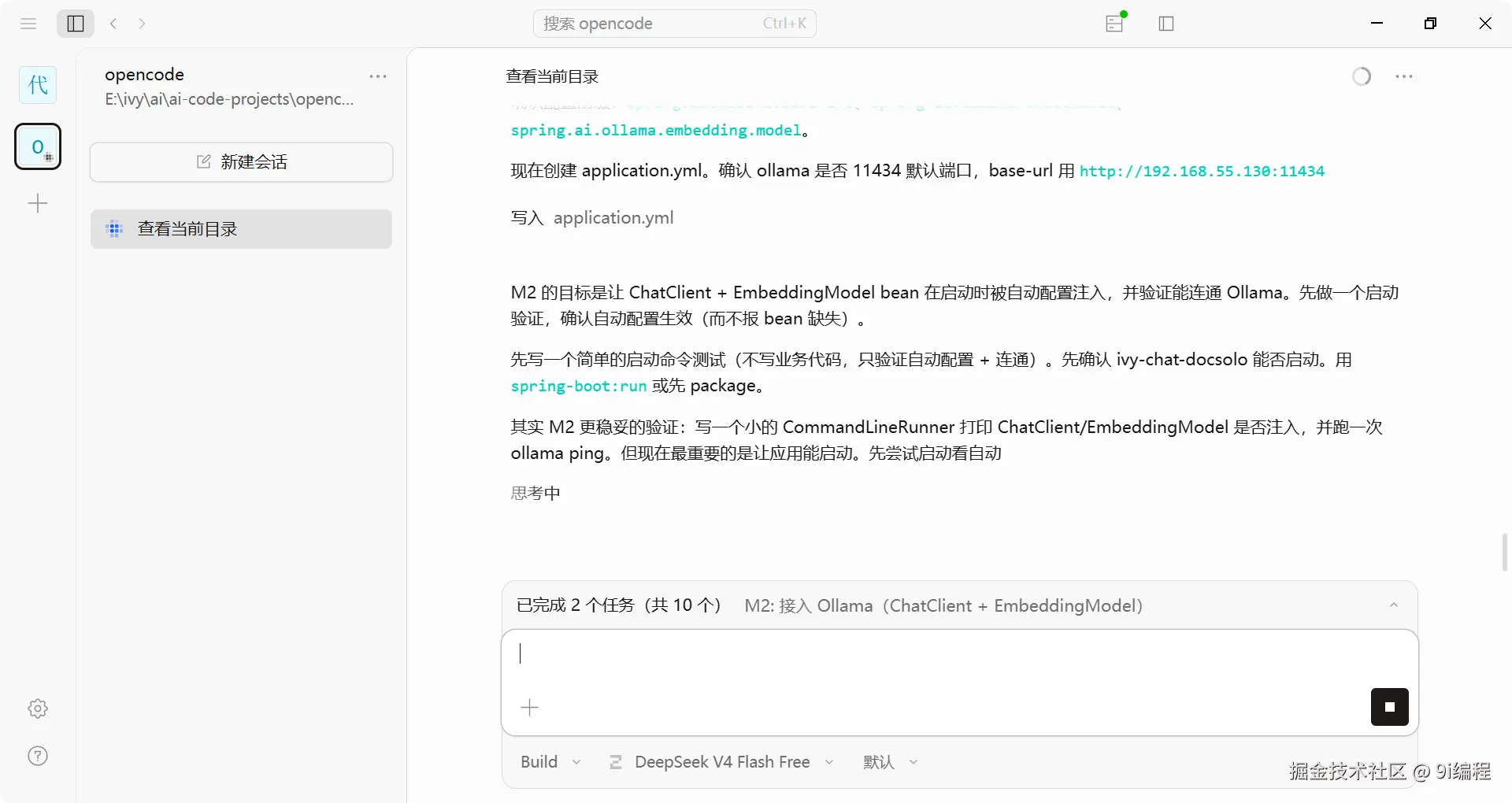Open the status panel with green dot

pyautogui.click(x=1115, y=24)
